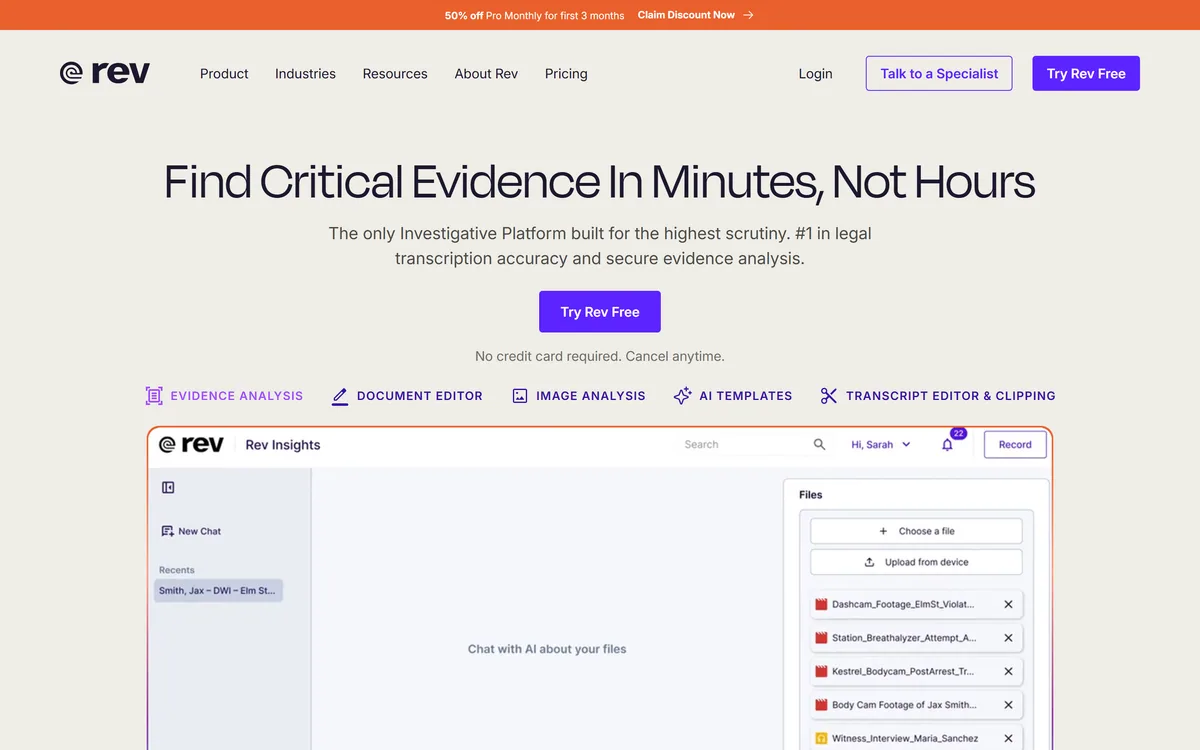
Task: Go to the Pricing page
Action: pyautogui.click(x=566, y=74)
